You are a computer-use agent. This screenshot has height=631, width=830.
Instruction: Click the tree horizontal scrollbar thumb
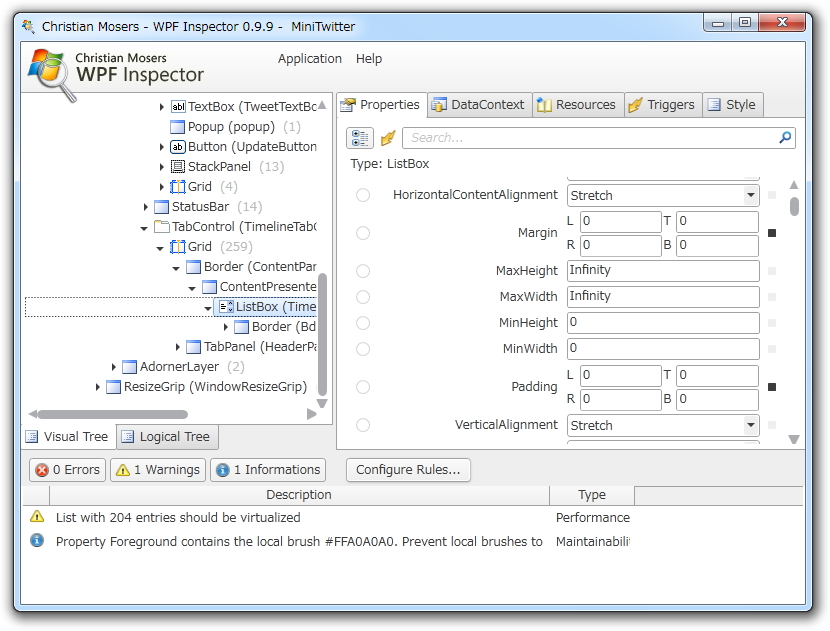point(112,414)
